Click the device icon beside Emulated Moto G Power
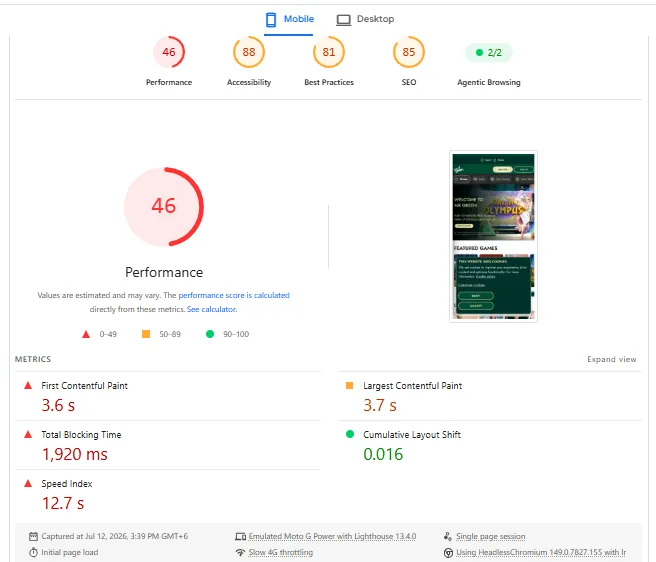This screenshot has height=562, width=656. tap(241, 536)
